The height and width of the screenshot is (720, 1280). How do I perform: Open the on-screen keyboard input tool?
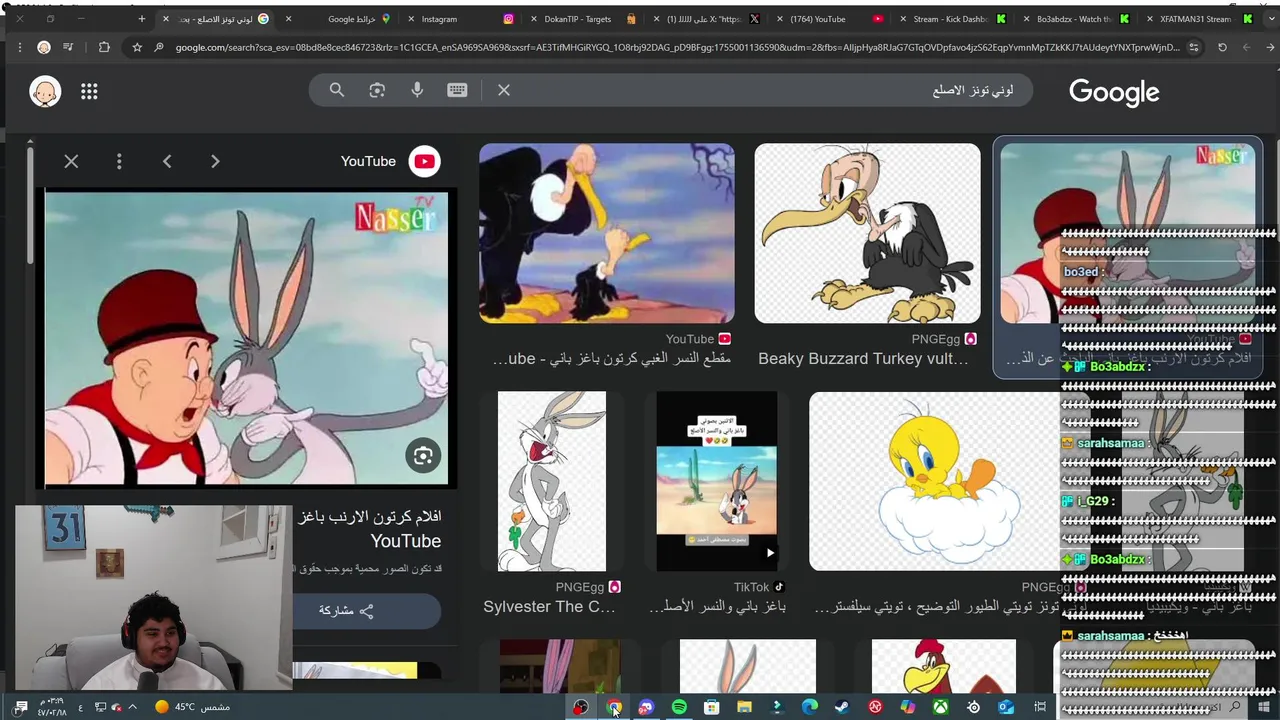tap(457, 90)
